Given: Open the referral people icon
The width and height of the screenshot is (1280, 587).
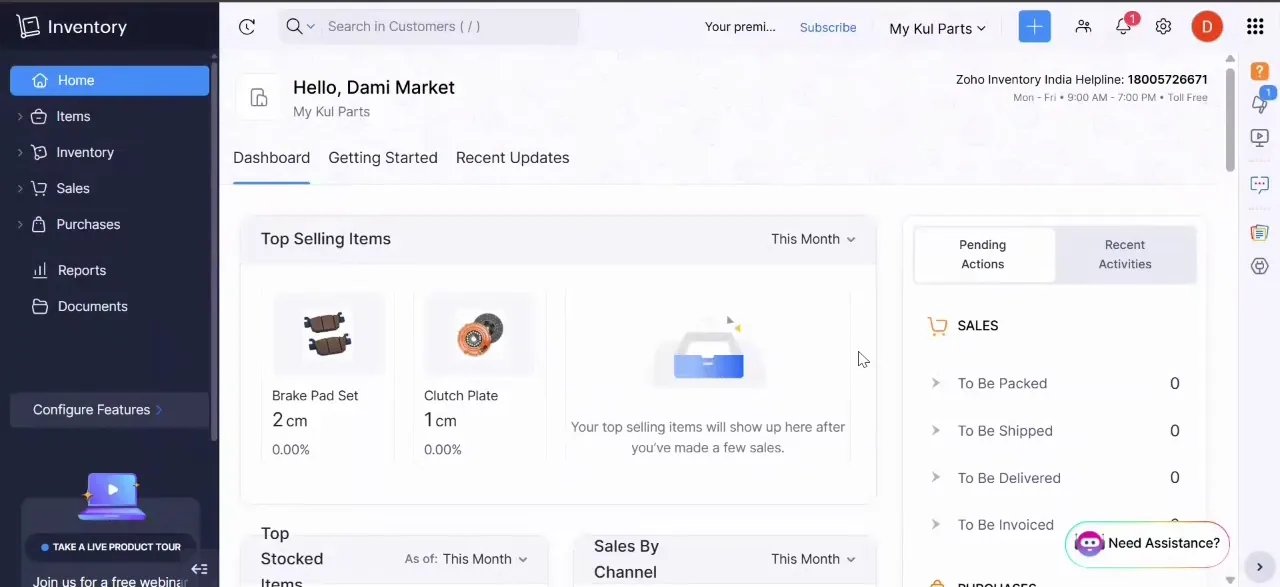Looking at the screenshot, I should pos(1083,27).
